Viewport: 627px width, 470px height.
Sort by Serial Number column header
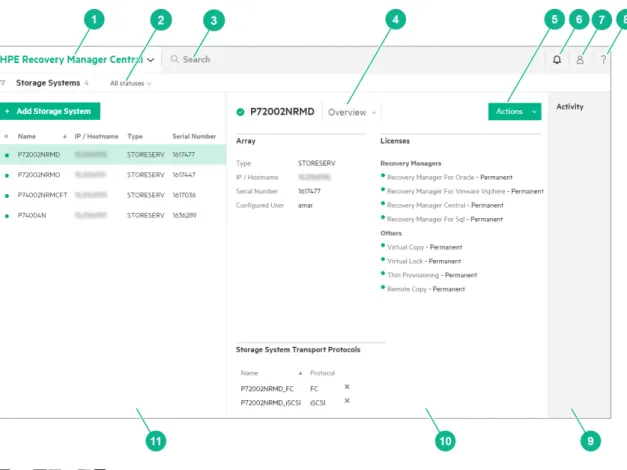coord(194,136)
